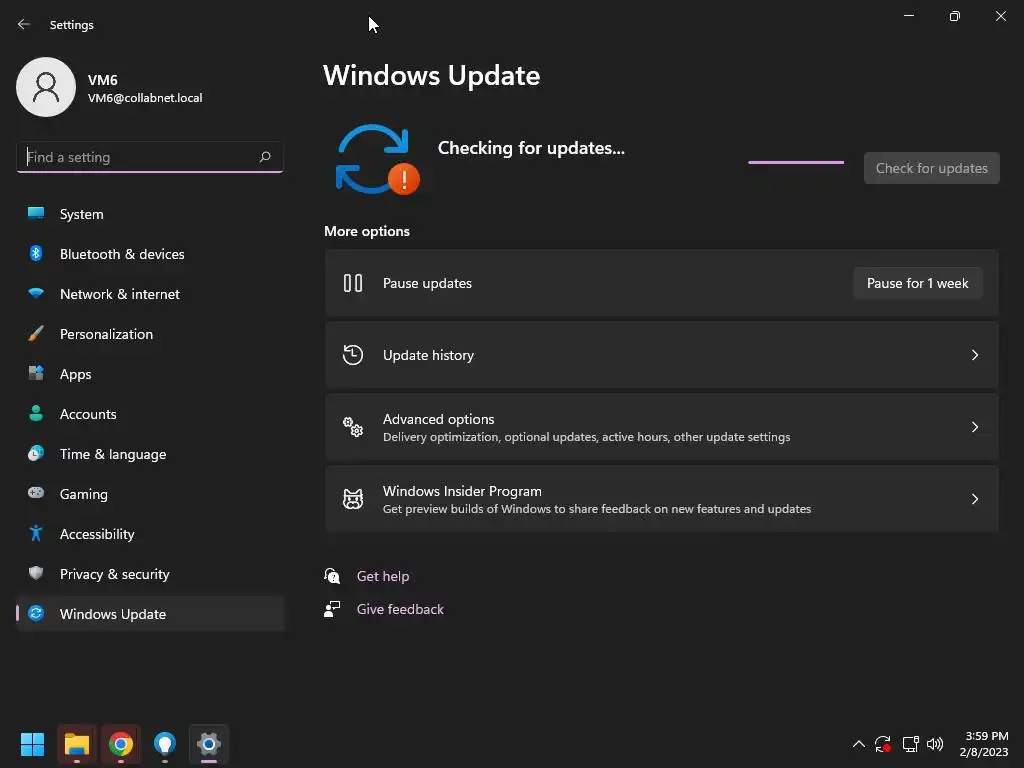Open the network tray icon
This screenshot has height=768, width=1024.
click(x=910, y=744)
